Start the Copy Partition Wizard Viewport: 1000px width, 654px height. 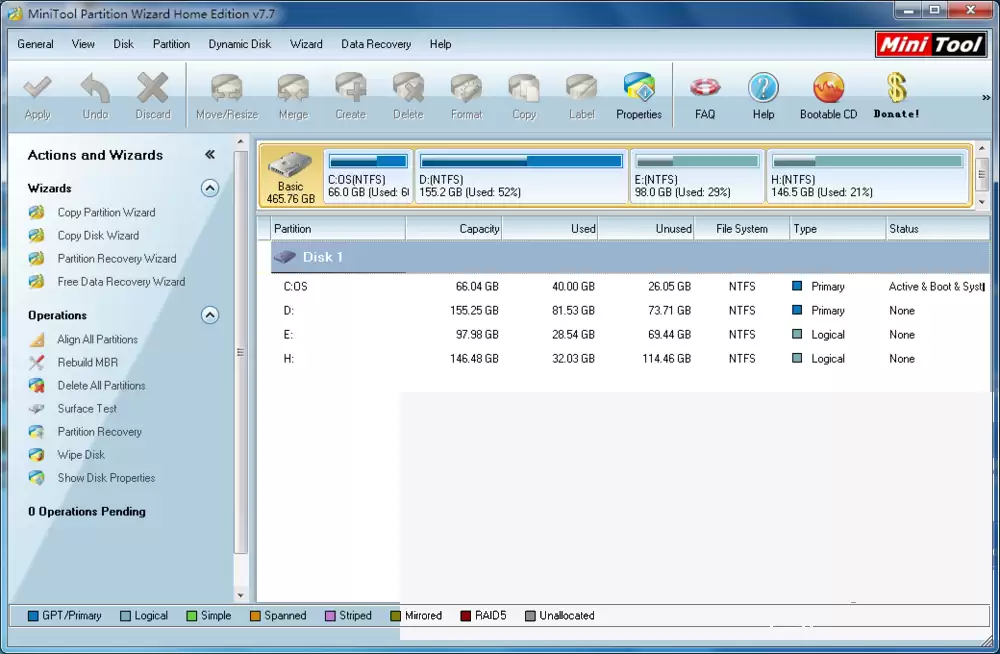[x=106, y=212]
